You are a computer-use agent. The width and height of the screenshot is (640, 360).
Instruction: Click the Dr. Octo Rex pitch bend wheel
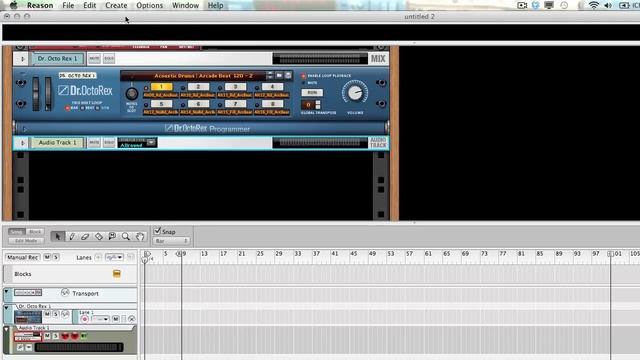(x=36, y=93)
